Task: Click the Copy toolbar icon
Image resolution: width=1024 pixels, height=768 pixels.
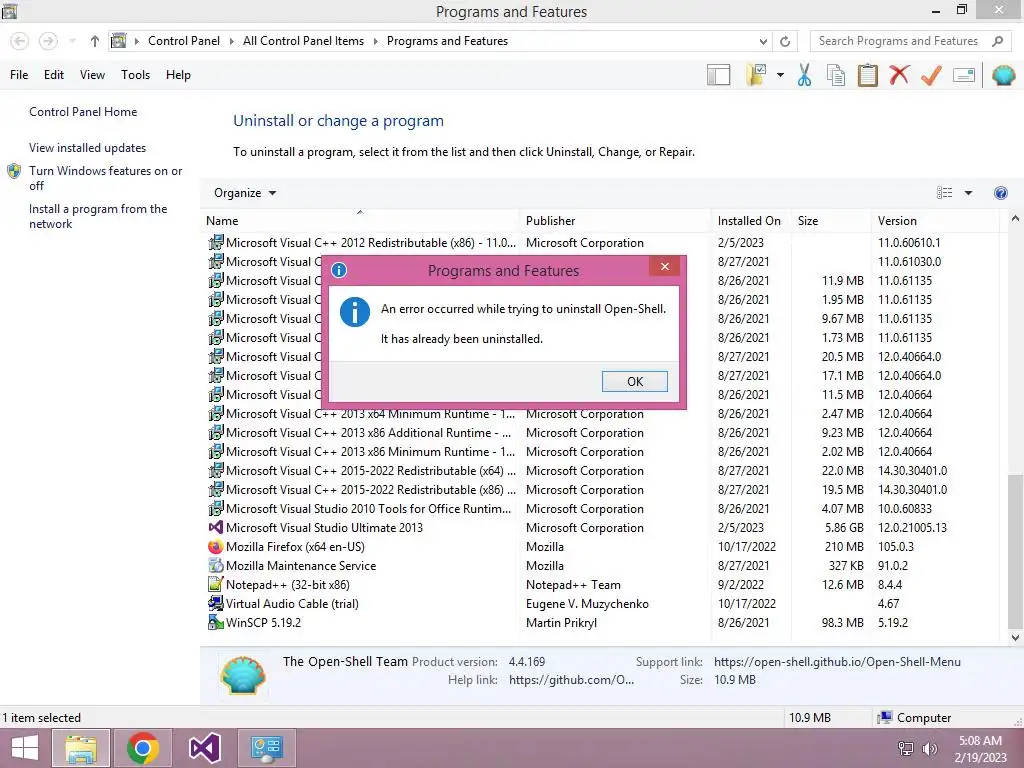Action: pos(835,75)
